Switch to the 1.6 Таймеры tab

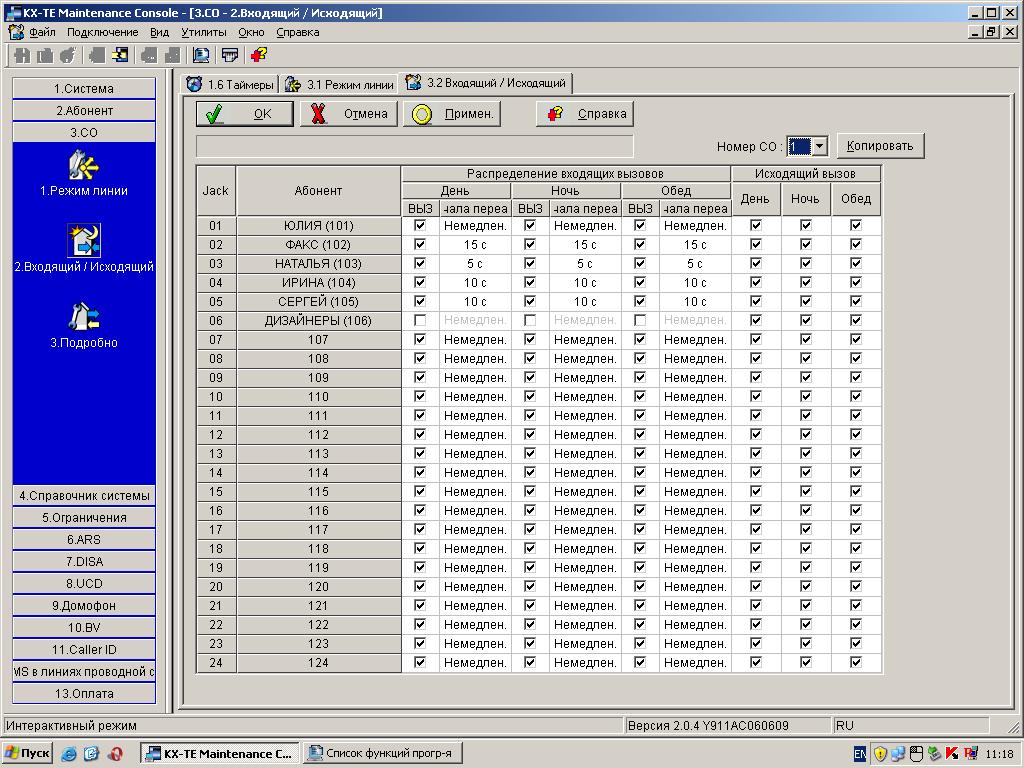tap(231, 84)
